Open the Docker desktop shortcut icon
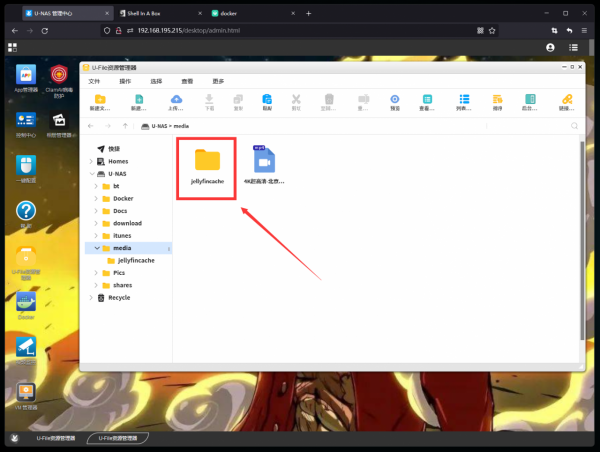 point(26,304)
